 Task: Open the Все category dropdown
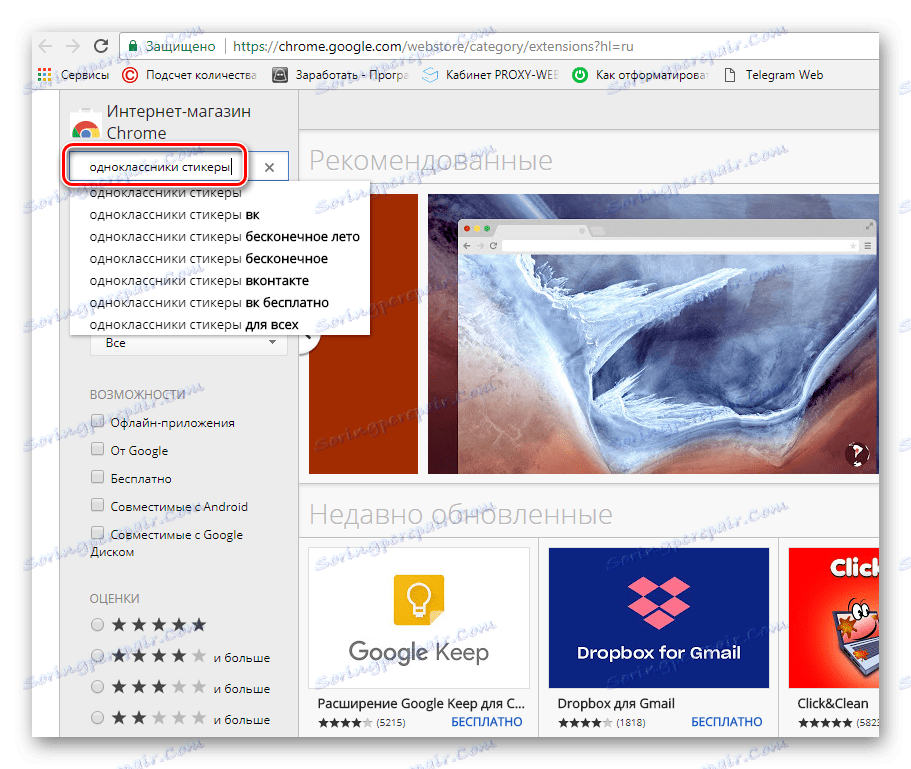pos(189,343)
